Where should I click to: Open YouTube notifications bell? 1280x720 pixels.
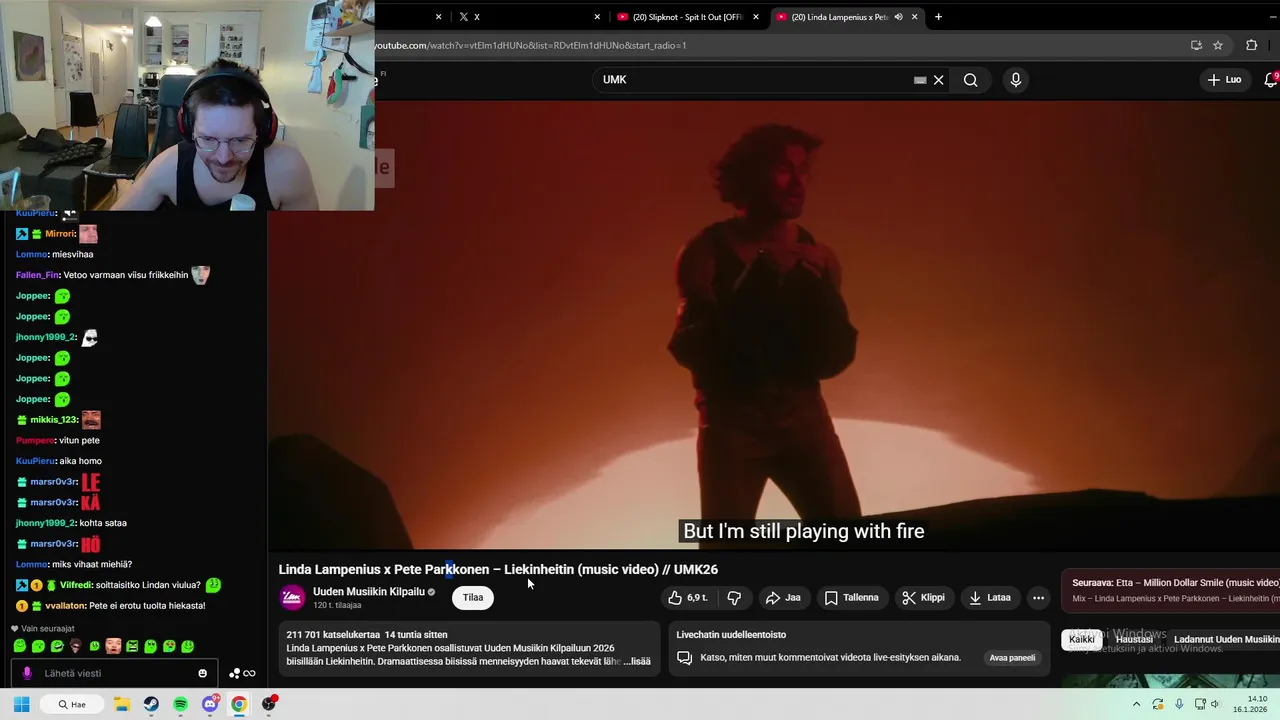[x=1271, y=80]
